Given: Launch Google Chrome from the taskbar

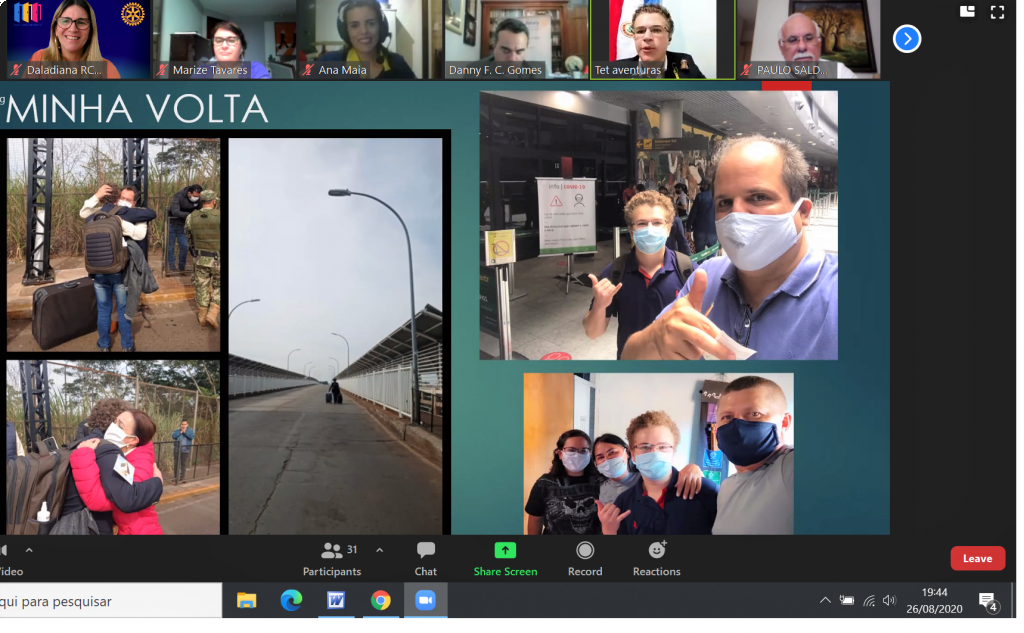Looking at the screenshot, I should point(380,600).
